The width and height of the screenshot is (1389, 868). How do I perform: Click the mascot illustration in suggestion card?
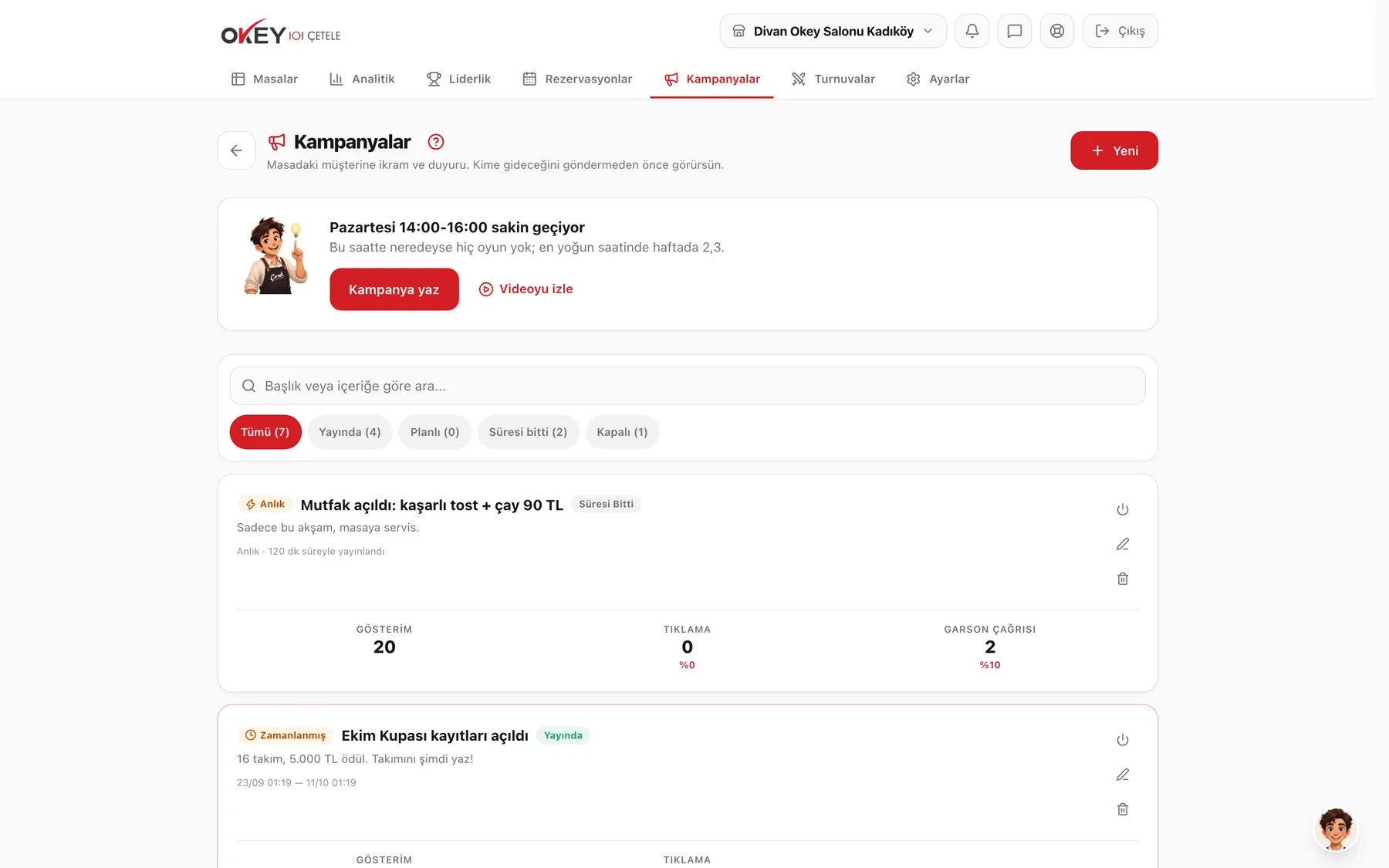click(275, 255)
